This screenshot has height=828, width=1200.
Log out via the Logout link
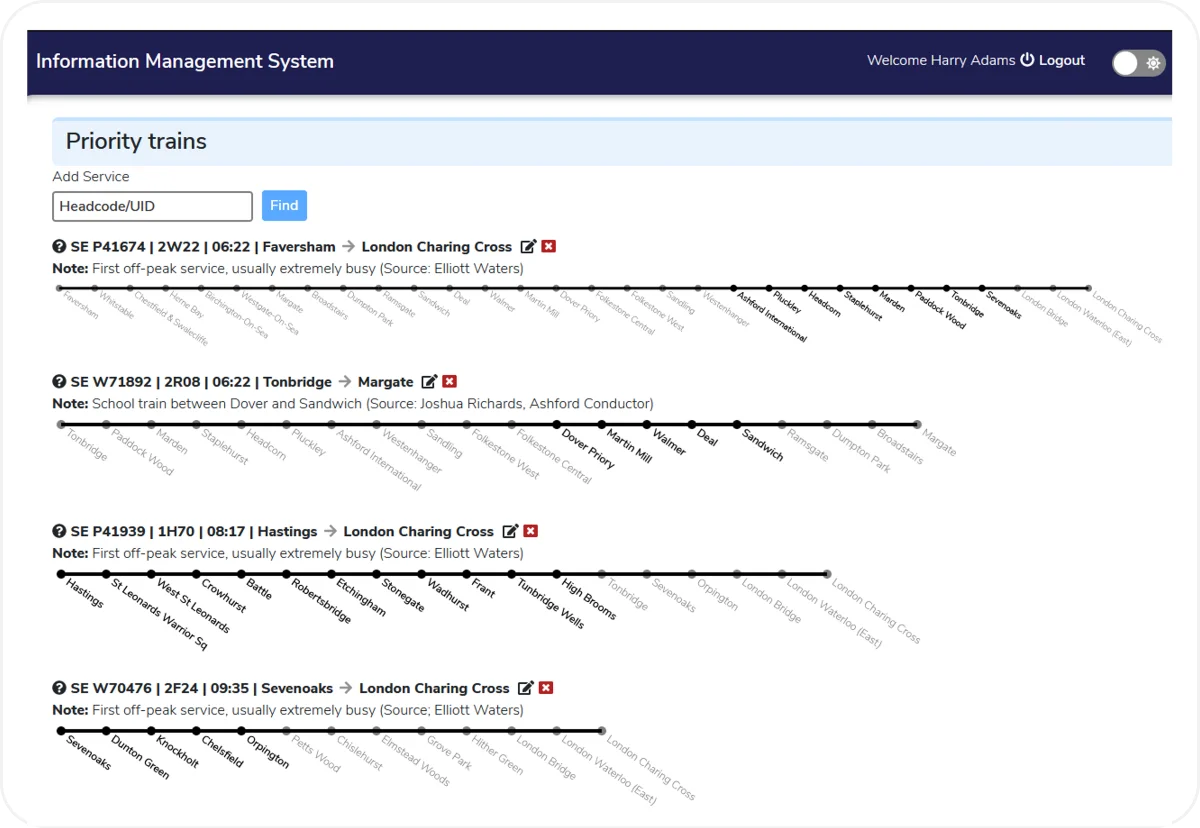pos(1053,61)
